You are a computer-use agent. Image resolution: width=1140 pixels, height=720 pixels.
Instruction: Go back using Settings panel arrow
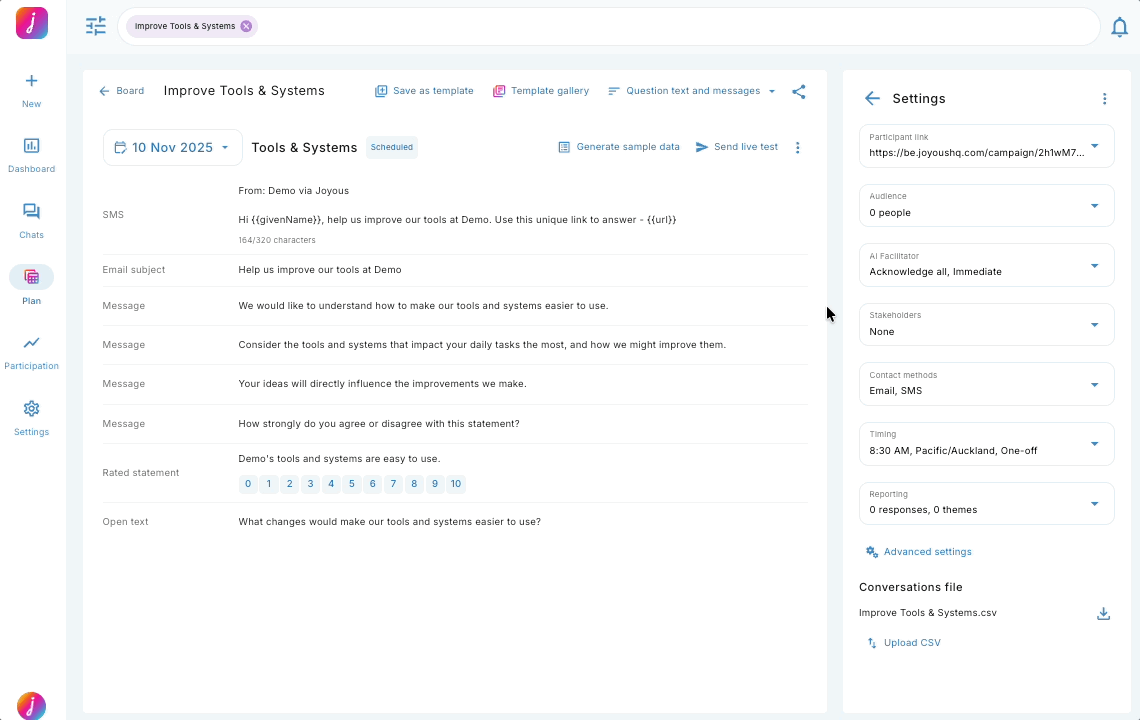pos(872,98)
